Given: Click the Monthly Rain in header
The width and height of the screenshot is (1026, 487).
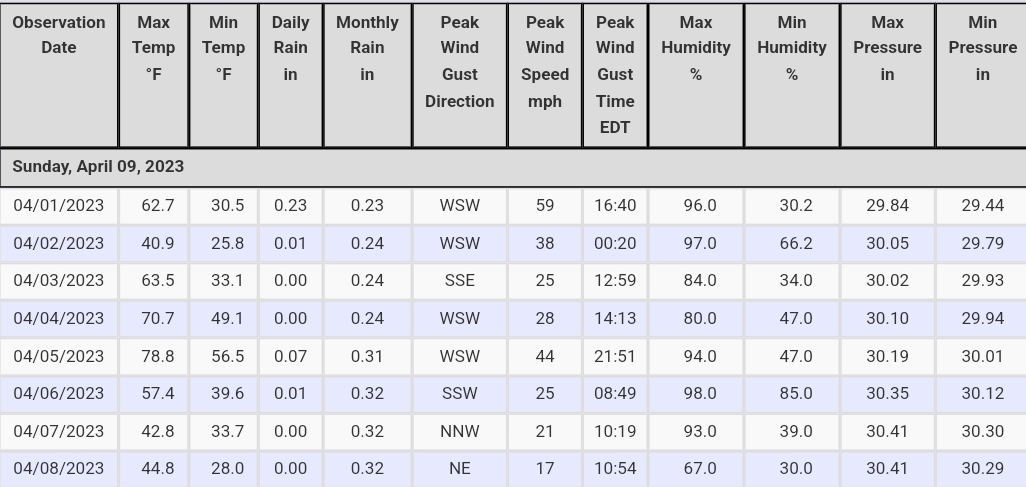Looking at the screenshot, I should [x=367, y=75].
